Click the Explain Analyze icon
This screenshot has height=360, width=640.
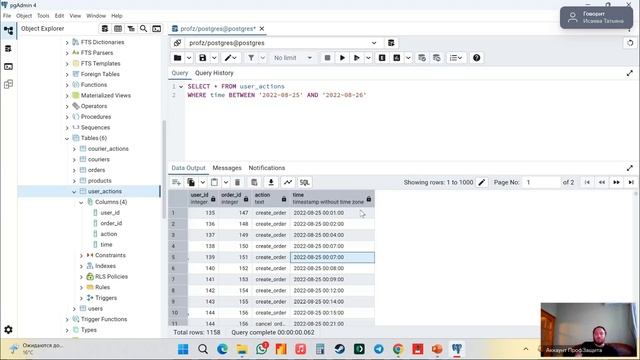(x=396, y=58)
